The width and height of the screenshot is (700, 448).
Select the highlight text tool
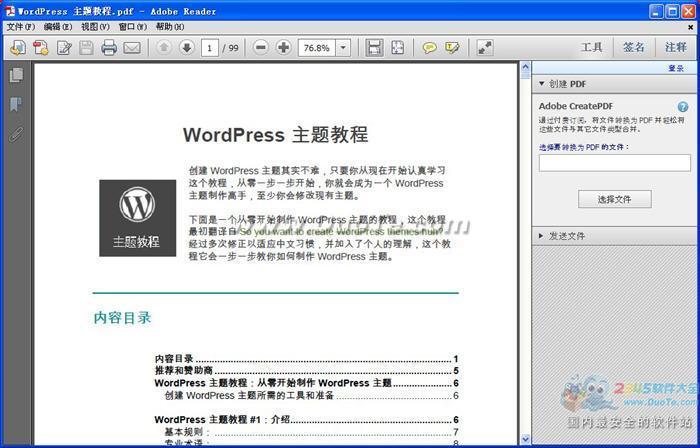(x=452, y=47)
